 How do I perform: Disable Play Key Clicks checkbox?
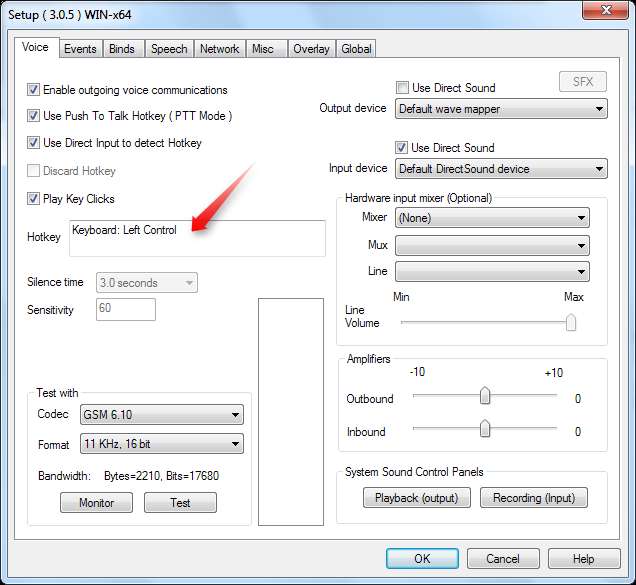pos(33,199)
